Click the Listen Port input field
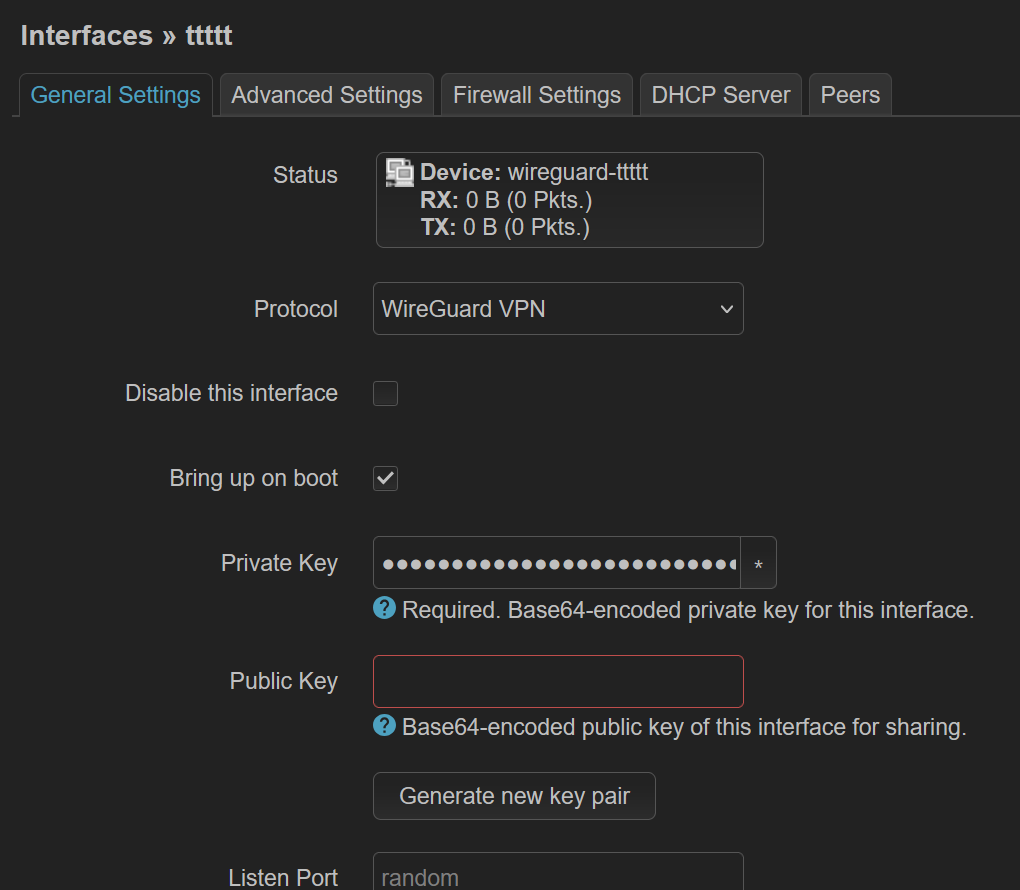 pos(558,872)
